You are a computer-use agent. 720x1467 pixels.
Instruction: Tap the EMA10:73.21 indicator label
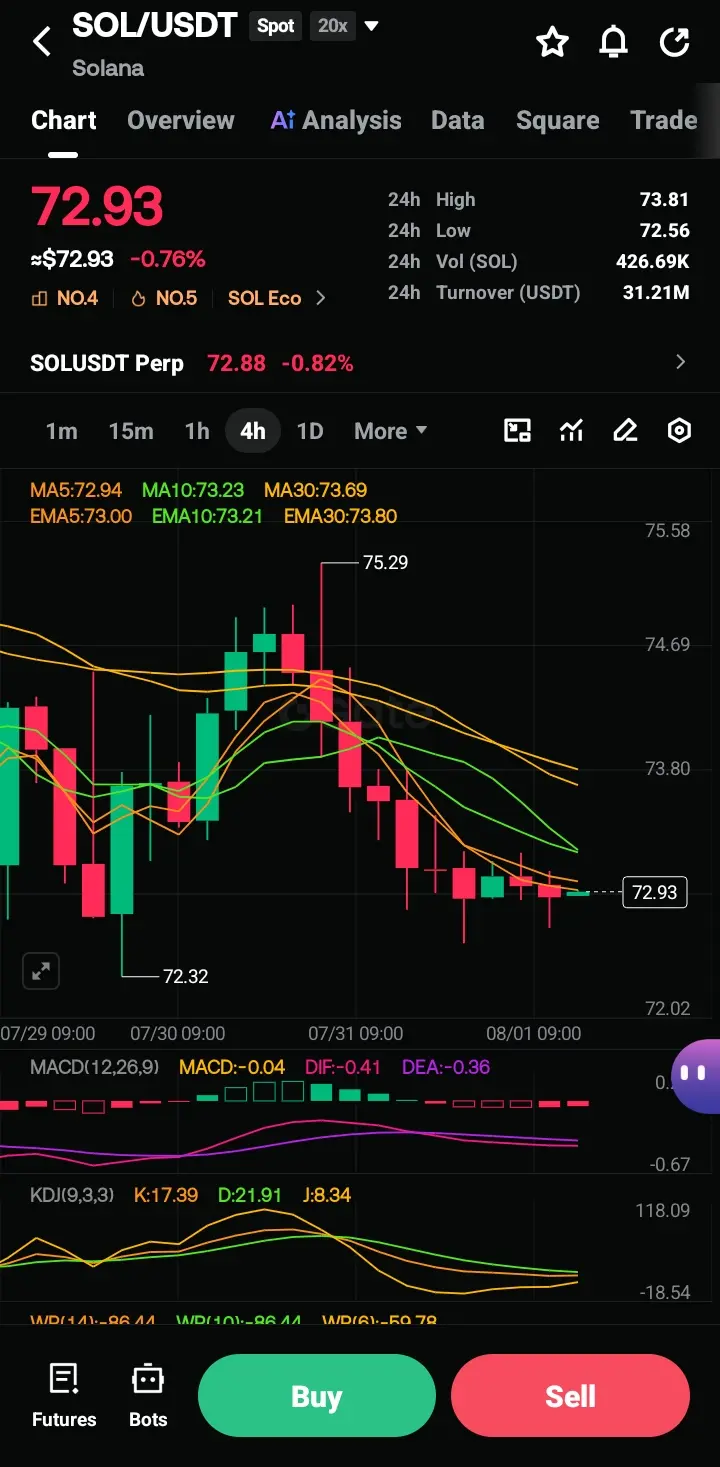(x=208, y=516)
